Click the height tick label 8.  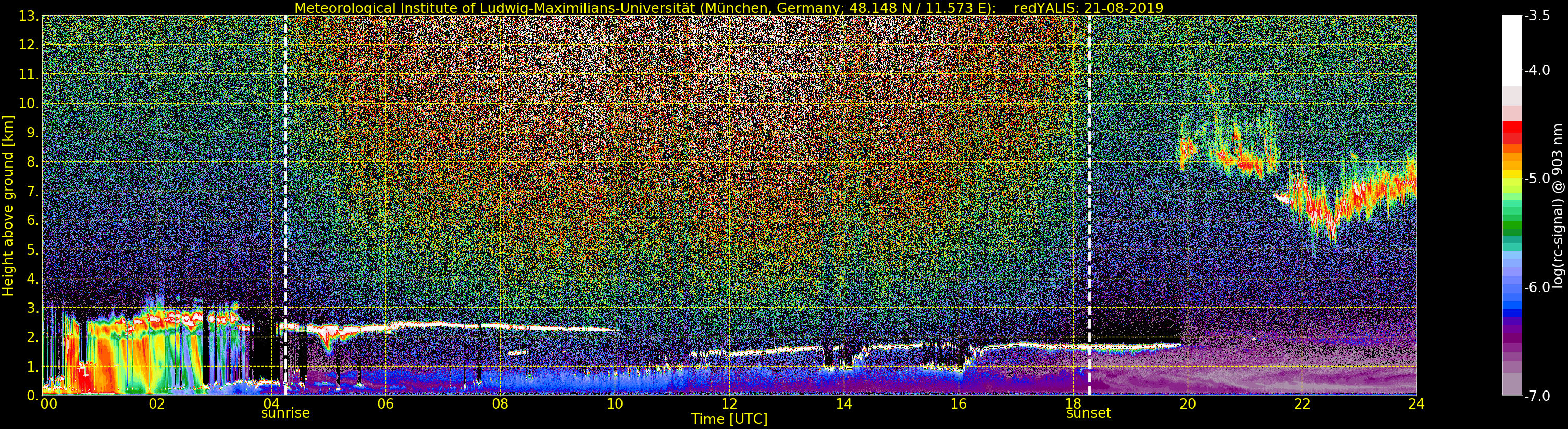(33, 162)
